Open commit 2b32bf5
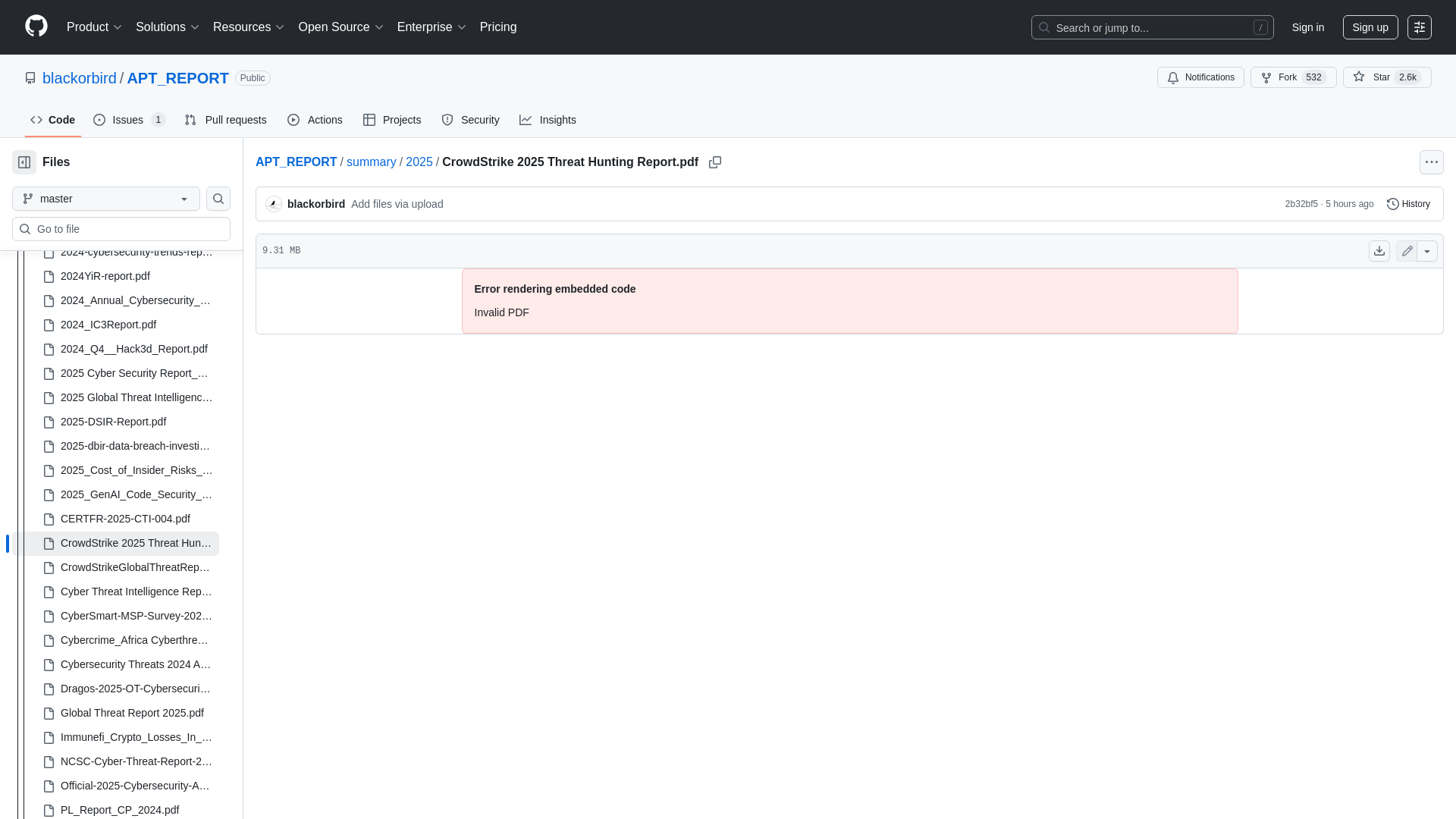This screenshot has height=819, width=1456. (x=1301, y=204)
